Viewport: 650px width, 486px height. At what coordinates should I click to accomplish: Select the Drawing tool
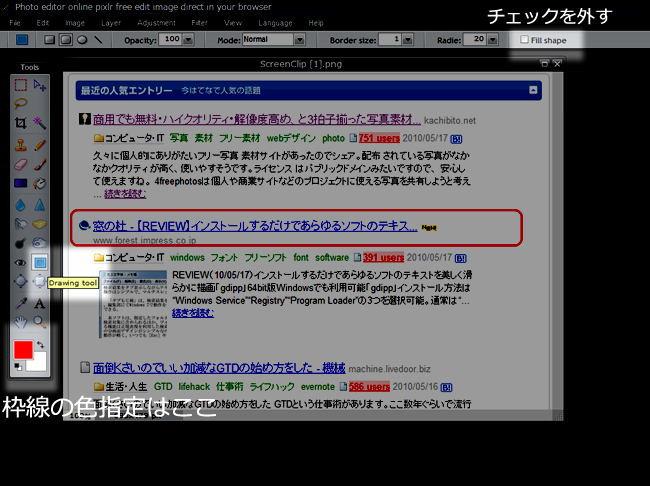(x=40, y=262)
